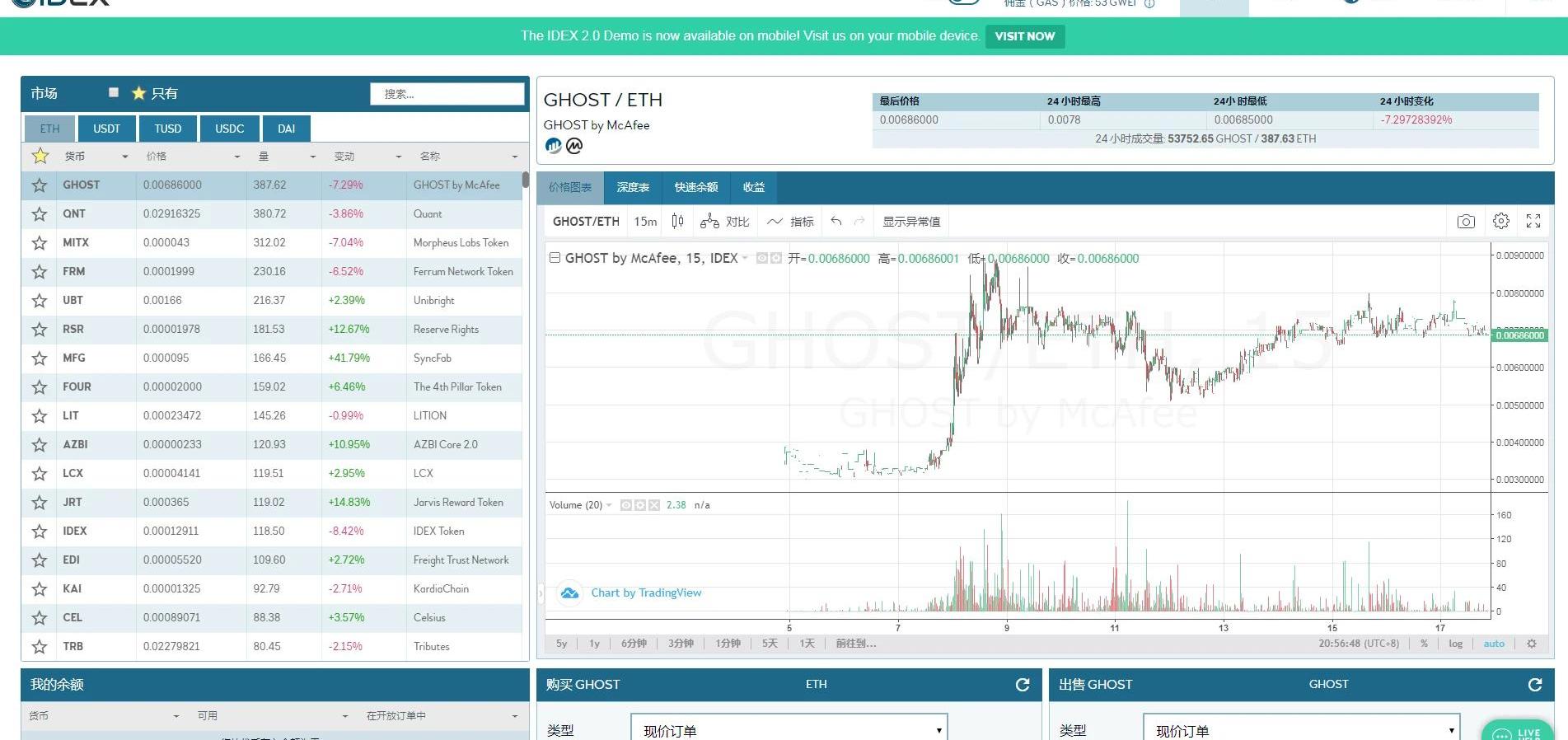Star the UBT market row
Image resolution: width=1568 pixels, height=740 pixels.
39,301
